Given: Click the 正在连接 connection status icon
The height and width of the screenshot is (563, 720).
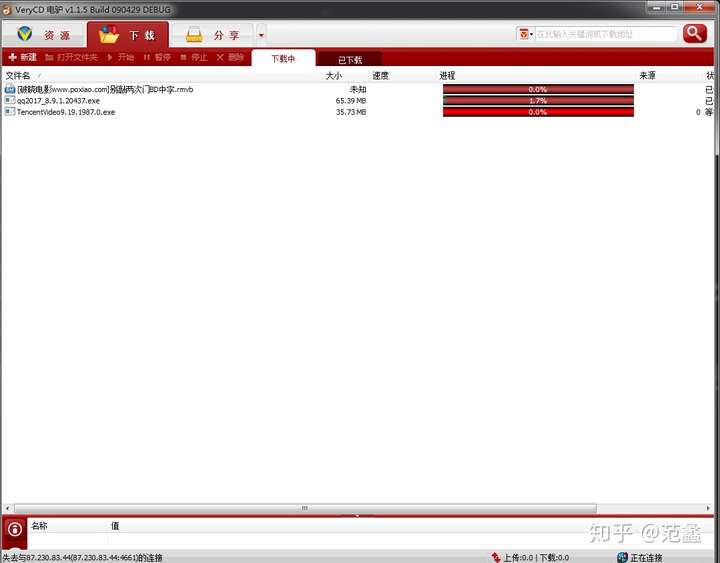Looking at the screenshot, I should [x=622, y=557].
